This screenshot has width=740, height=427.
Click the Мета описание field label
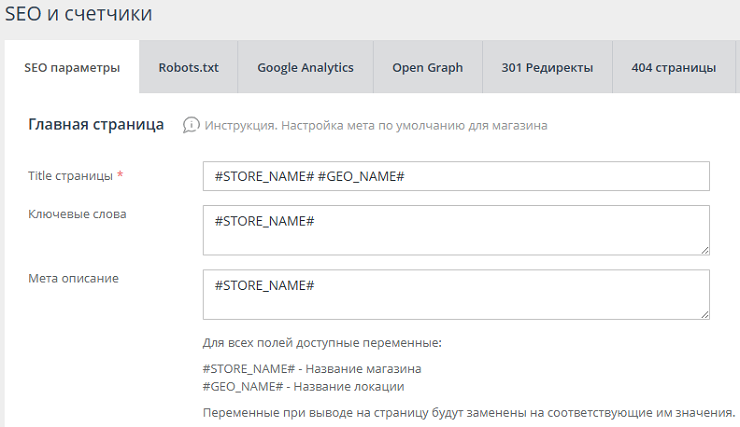tap(73, 278)
